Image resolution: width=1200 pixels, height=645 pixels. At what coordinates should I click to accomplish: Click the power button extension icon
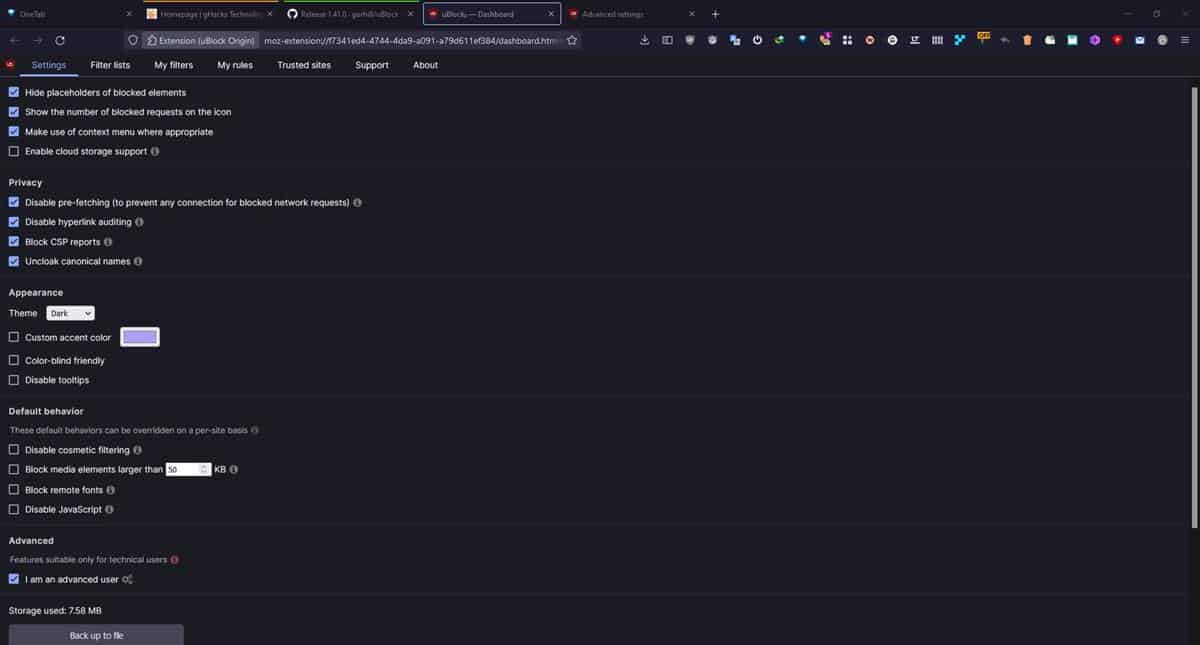(x=757, y=41)
